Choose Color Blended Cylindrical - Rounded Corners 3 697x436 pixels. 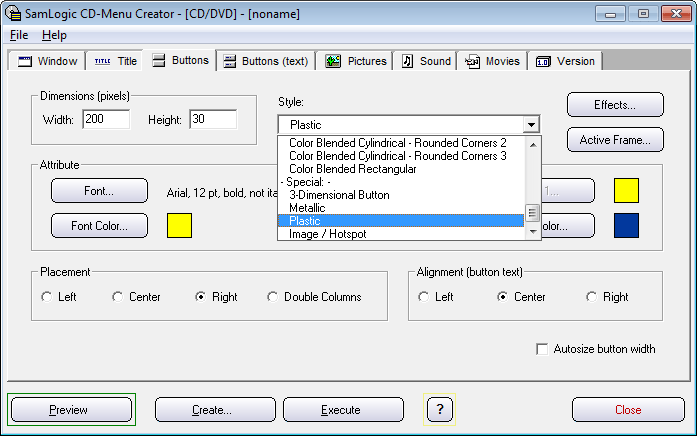[x=401, y=156]
